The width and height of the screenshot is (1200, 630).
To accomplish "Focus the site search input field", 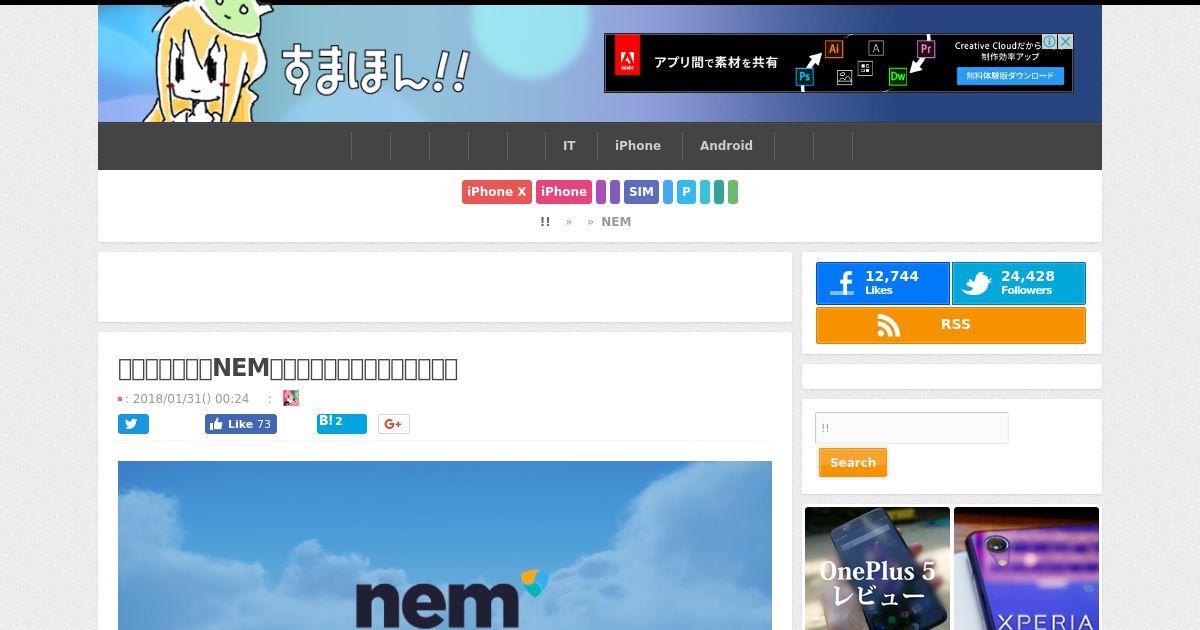I will coord(912,428).
